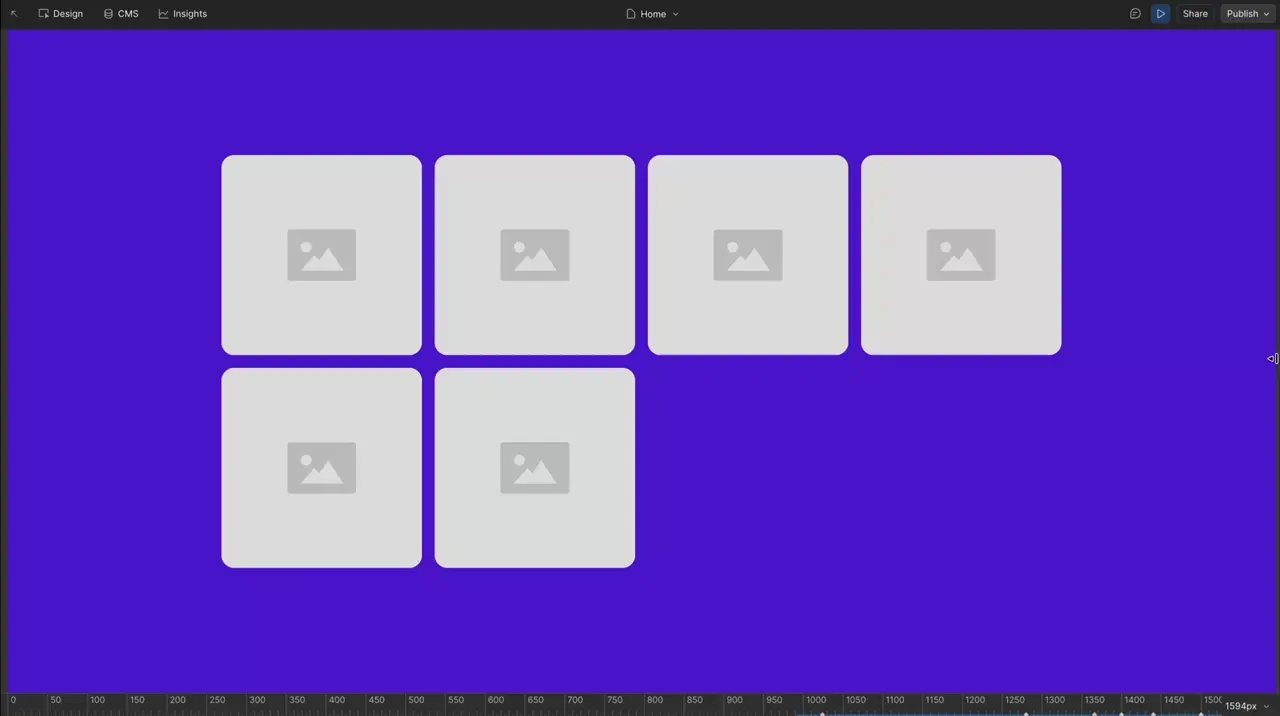This screenshot has height=716, width=1280.
Task: Select the first image placeholder in bottom row
Action: click(321, 468)
